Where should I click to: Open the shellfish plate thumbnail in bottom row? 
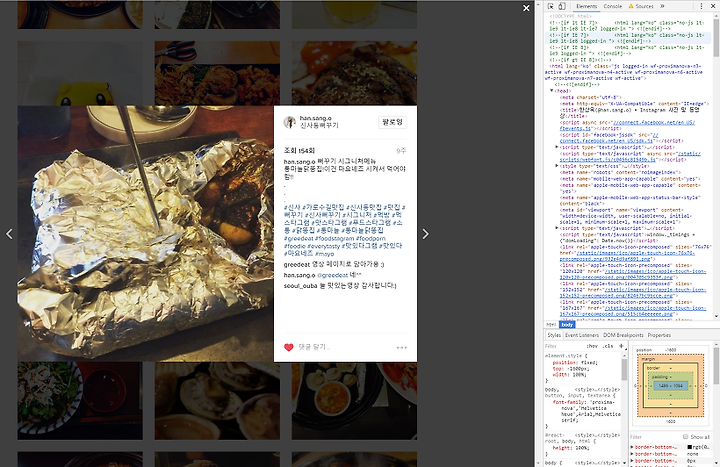pos(217,401)
